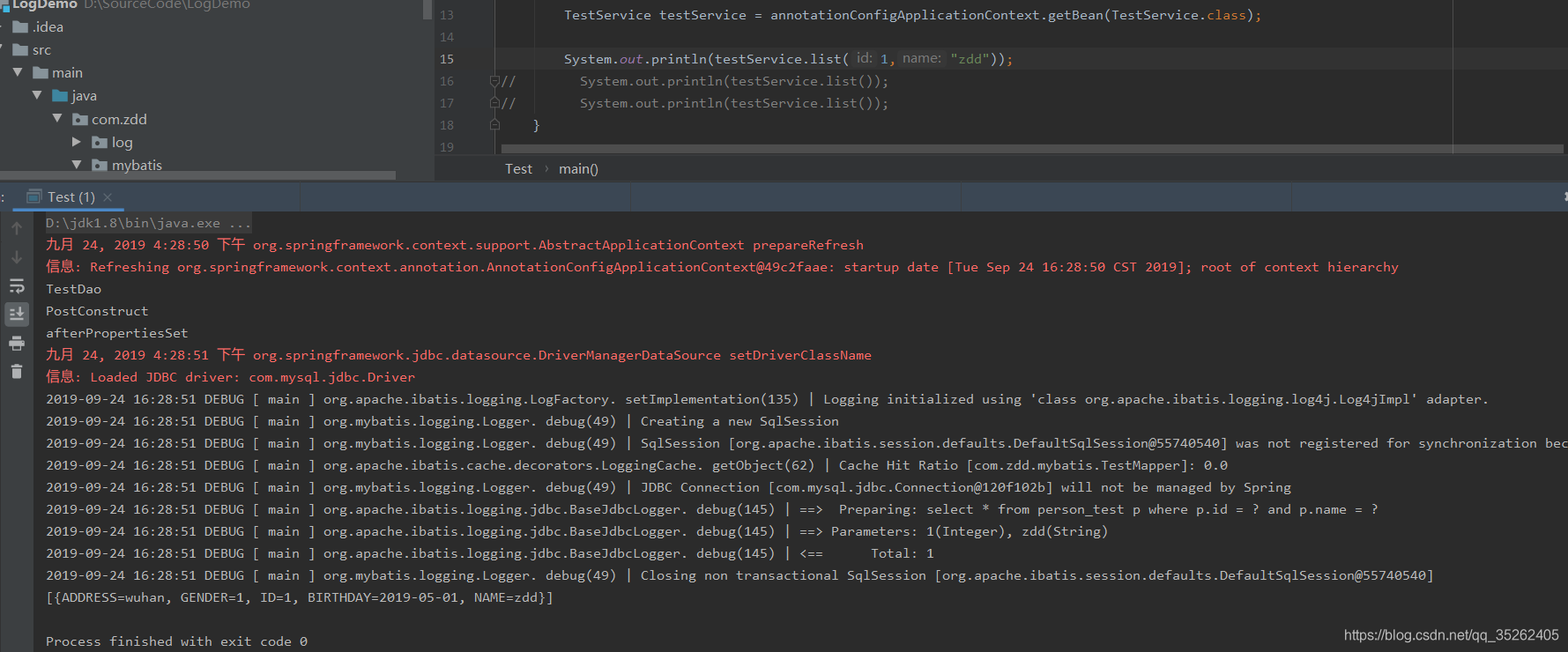Viewport: 1568px width, 652px height.
Task: Collapse the mybatis package arrow
Action: 77,165
